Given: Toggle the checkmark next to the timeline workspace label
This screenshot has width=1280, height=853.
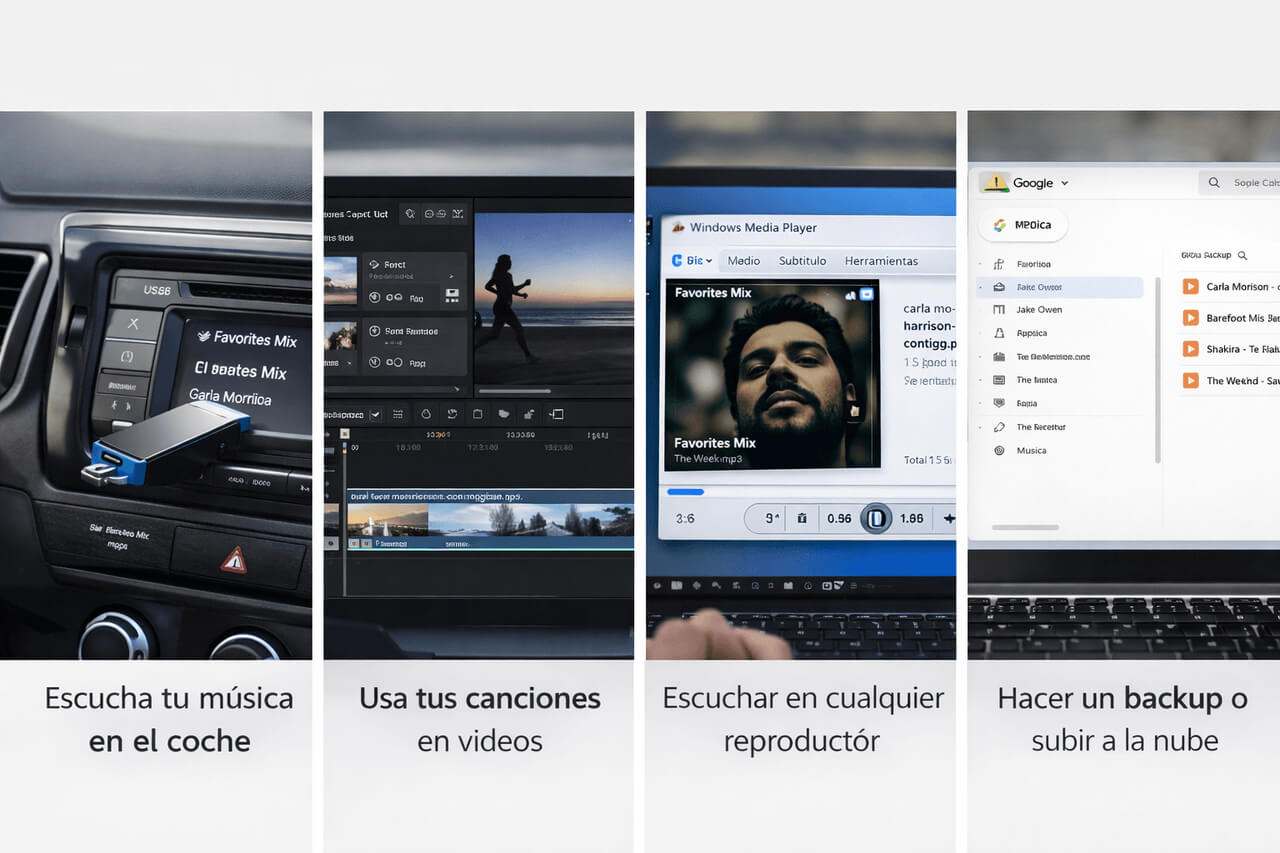Looking at the screenshot, I should [375, 414].
